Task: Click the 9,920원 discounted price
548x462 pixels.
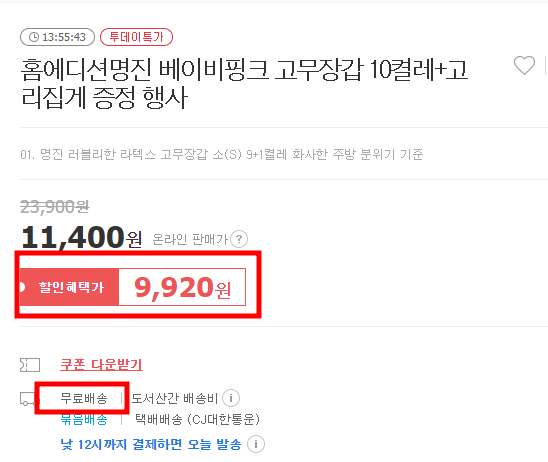Action: (x=182, y=287)
